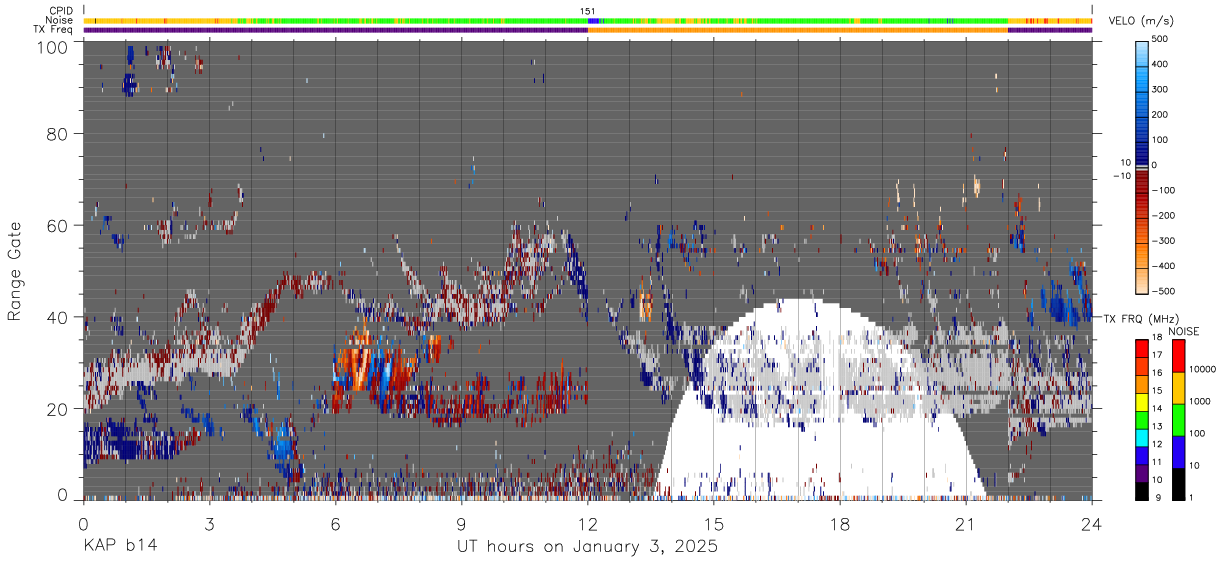Pick the orange 1000-10000 noise swatch

1178,387
